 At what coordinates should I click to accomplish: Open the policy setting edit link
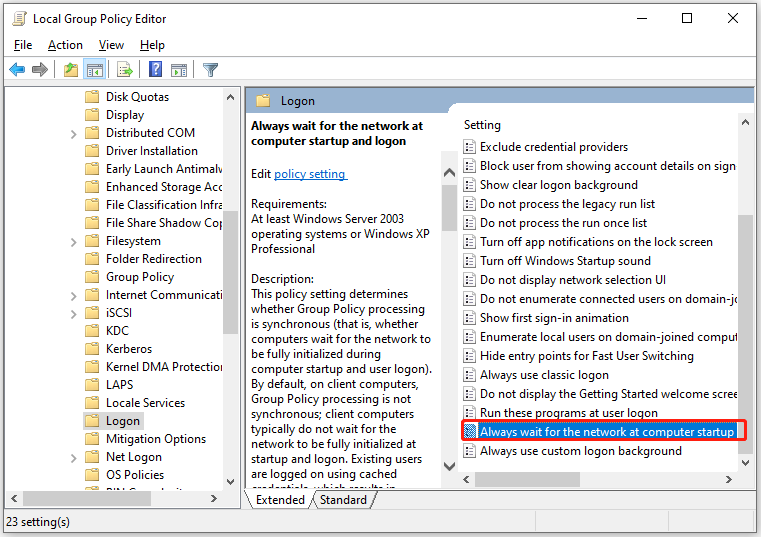[310, 174]
